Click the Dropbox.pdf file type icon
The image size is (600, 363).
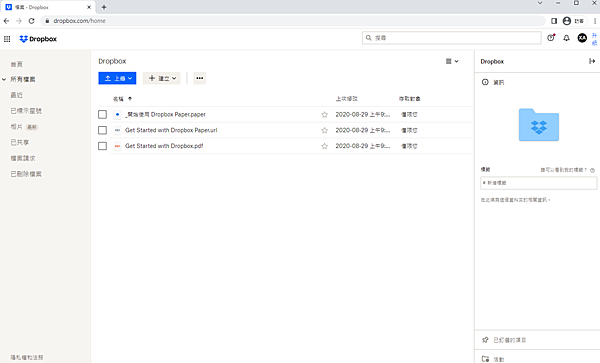117,146
